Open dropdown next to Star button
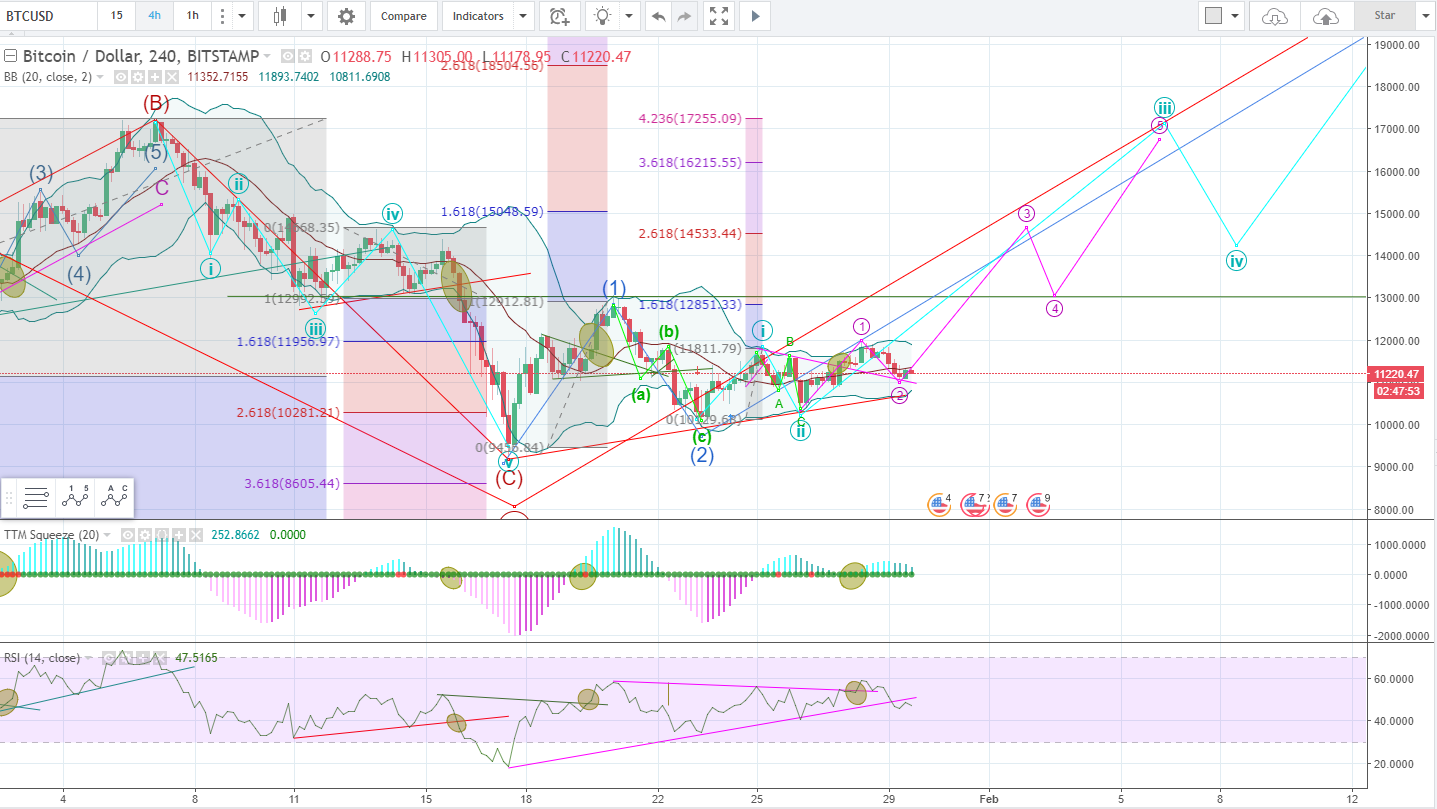The height and width of the screenshot is (809, 1437). coord(1424,16)
